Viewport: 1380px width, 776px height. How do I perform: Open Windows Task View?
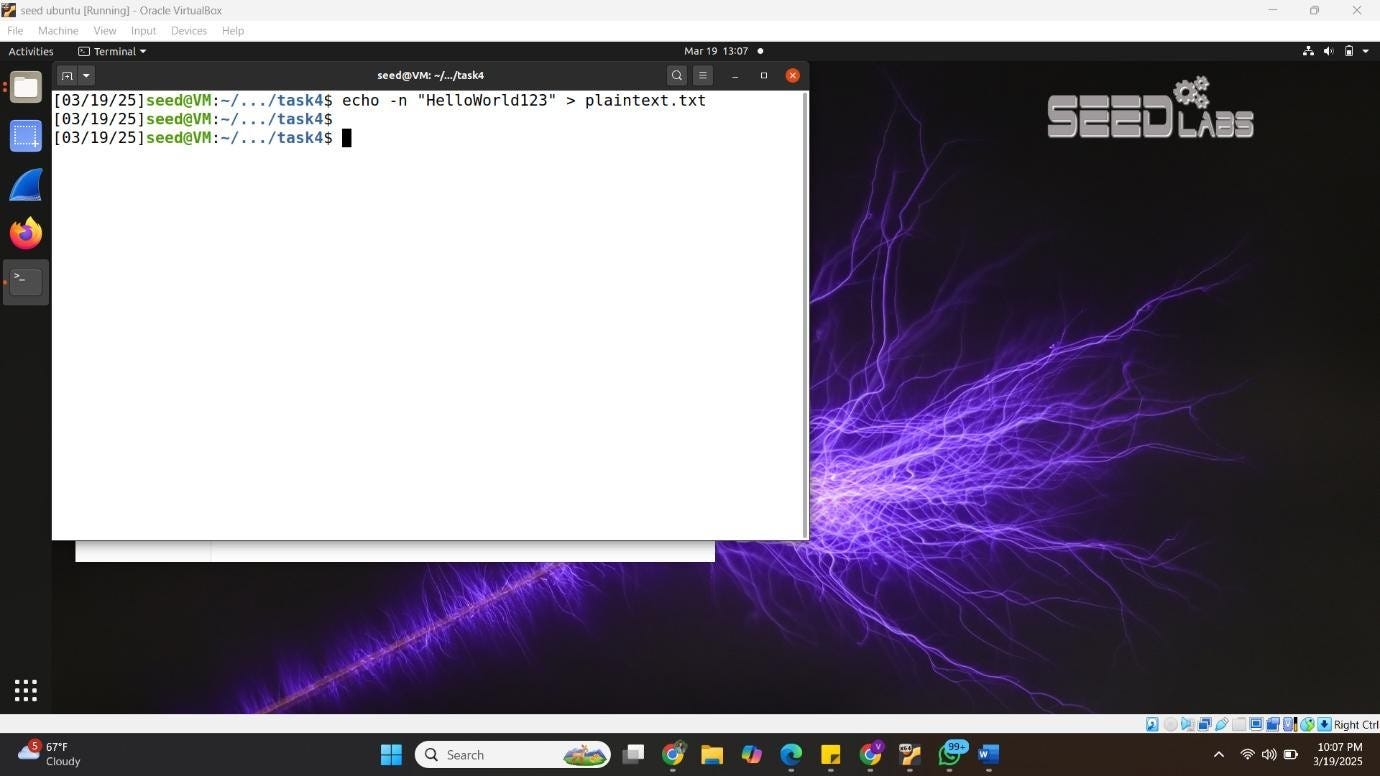click(x=633, y=754)
